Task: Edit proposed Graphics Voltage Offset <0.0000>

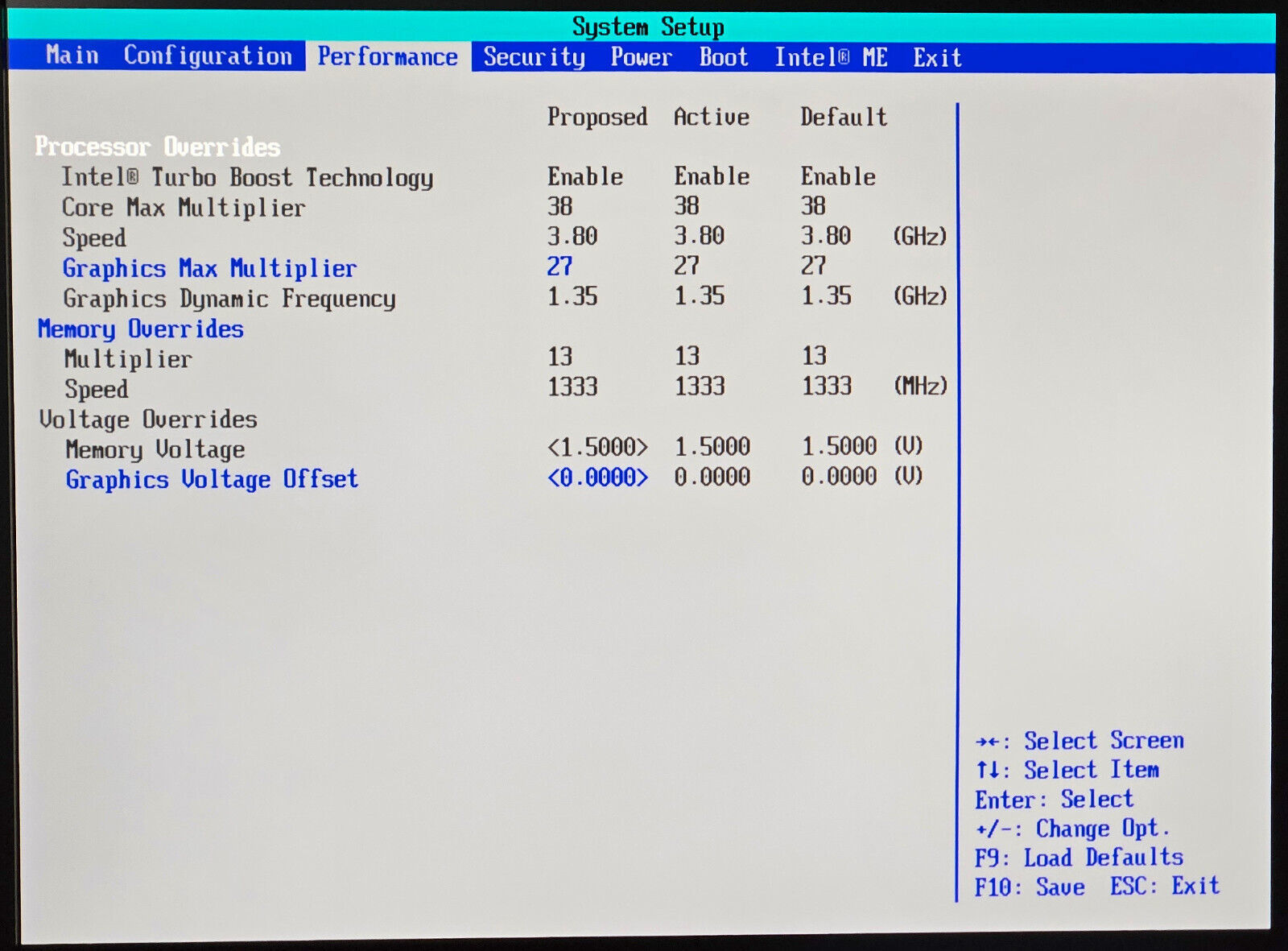Action: pos(597,478)
